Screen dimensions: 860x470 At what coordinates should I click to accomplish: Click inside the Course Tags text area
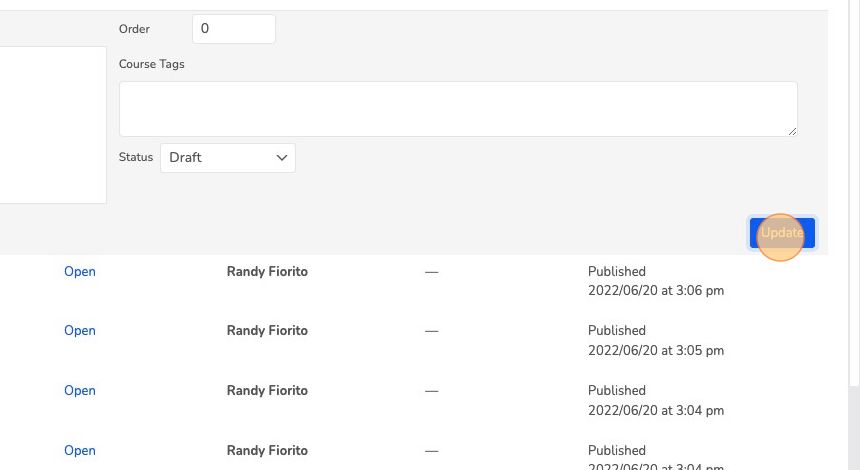pyautogui.click(x=458, y=109)
